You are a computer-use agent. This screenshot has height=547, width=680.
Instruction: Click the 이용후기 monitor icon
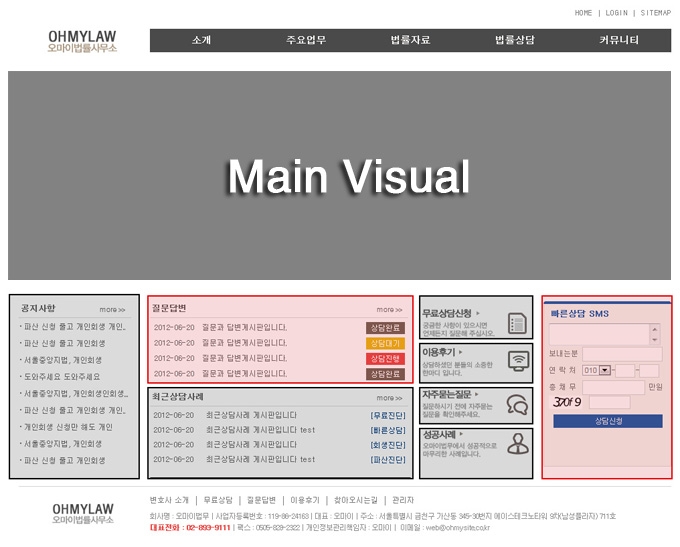[517, 360]
